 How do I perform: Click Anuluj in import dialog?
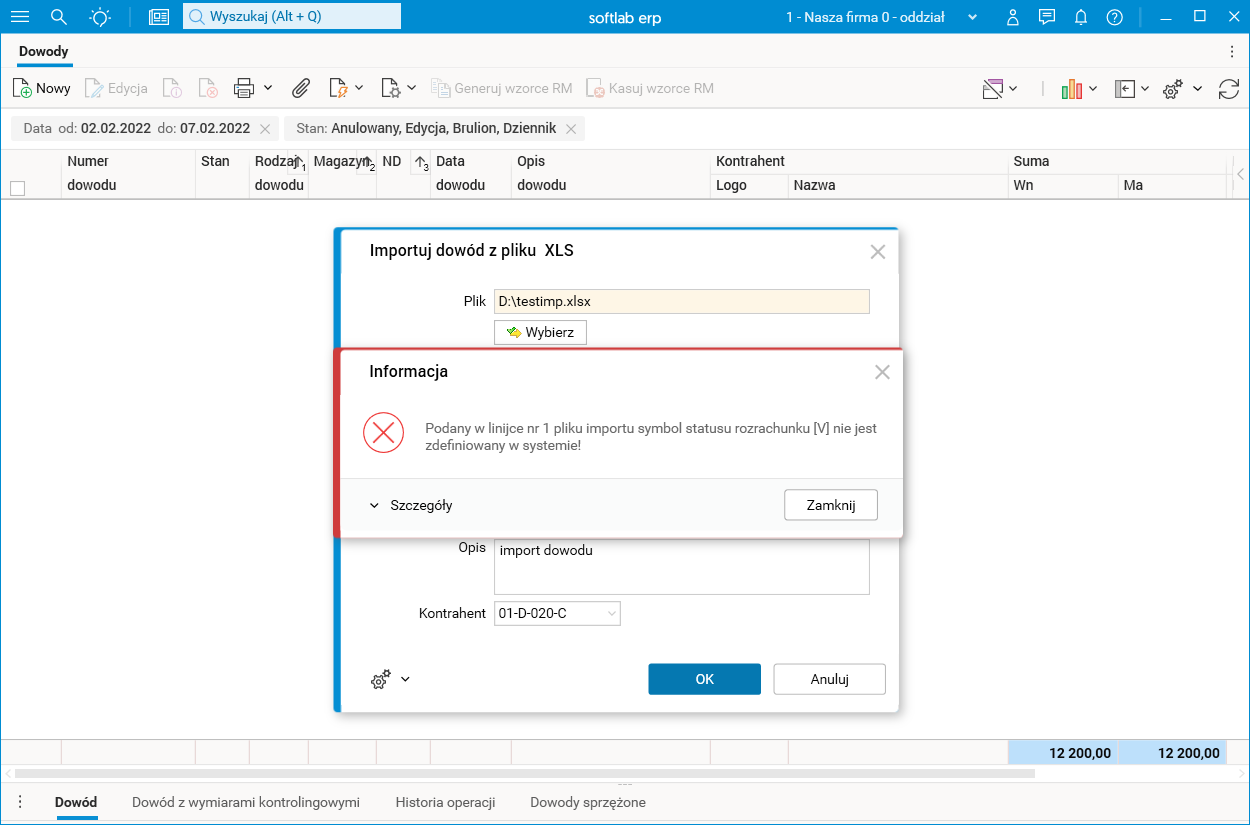pos(830,679)
